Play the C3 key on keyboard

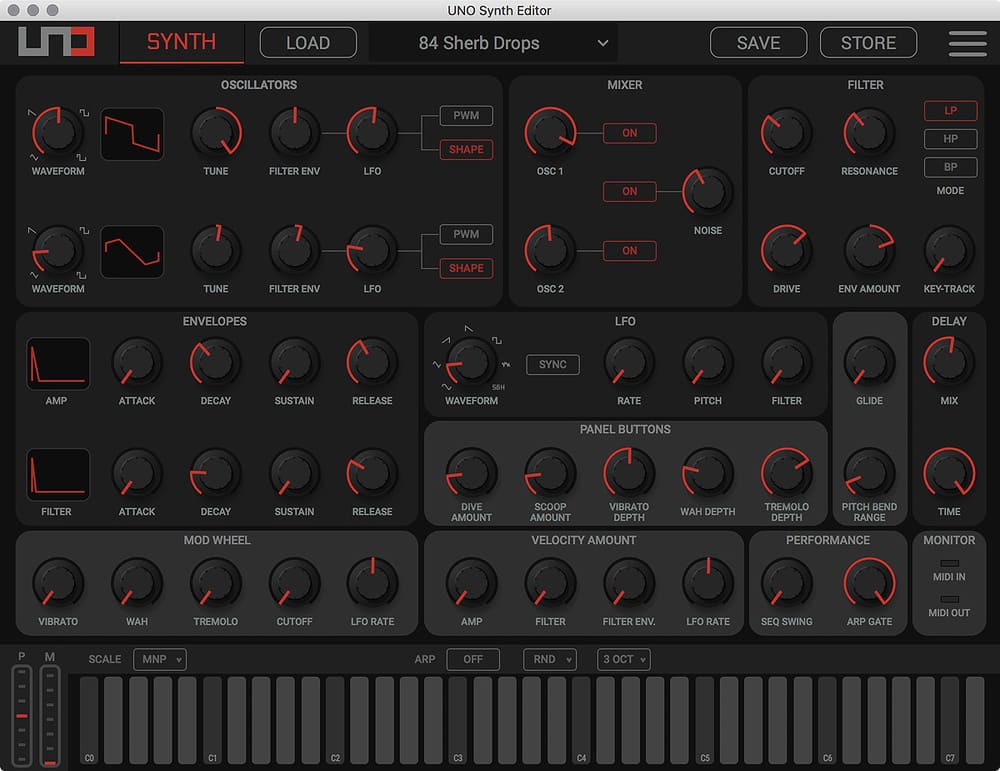pos(458,721)
